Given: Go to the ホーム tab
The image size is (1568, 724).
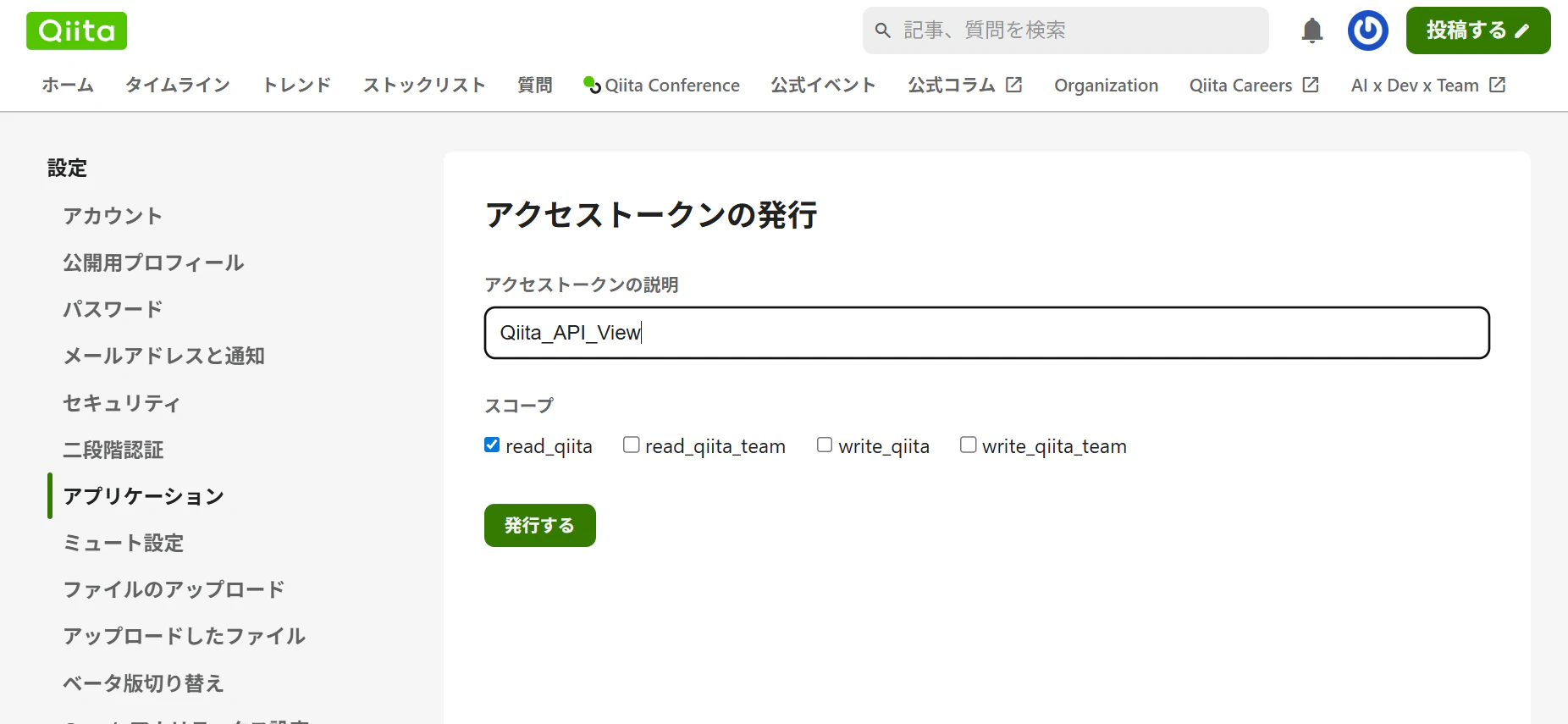Looking at the screenshot, I should (x=68, y=85).
